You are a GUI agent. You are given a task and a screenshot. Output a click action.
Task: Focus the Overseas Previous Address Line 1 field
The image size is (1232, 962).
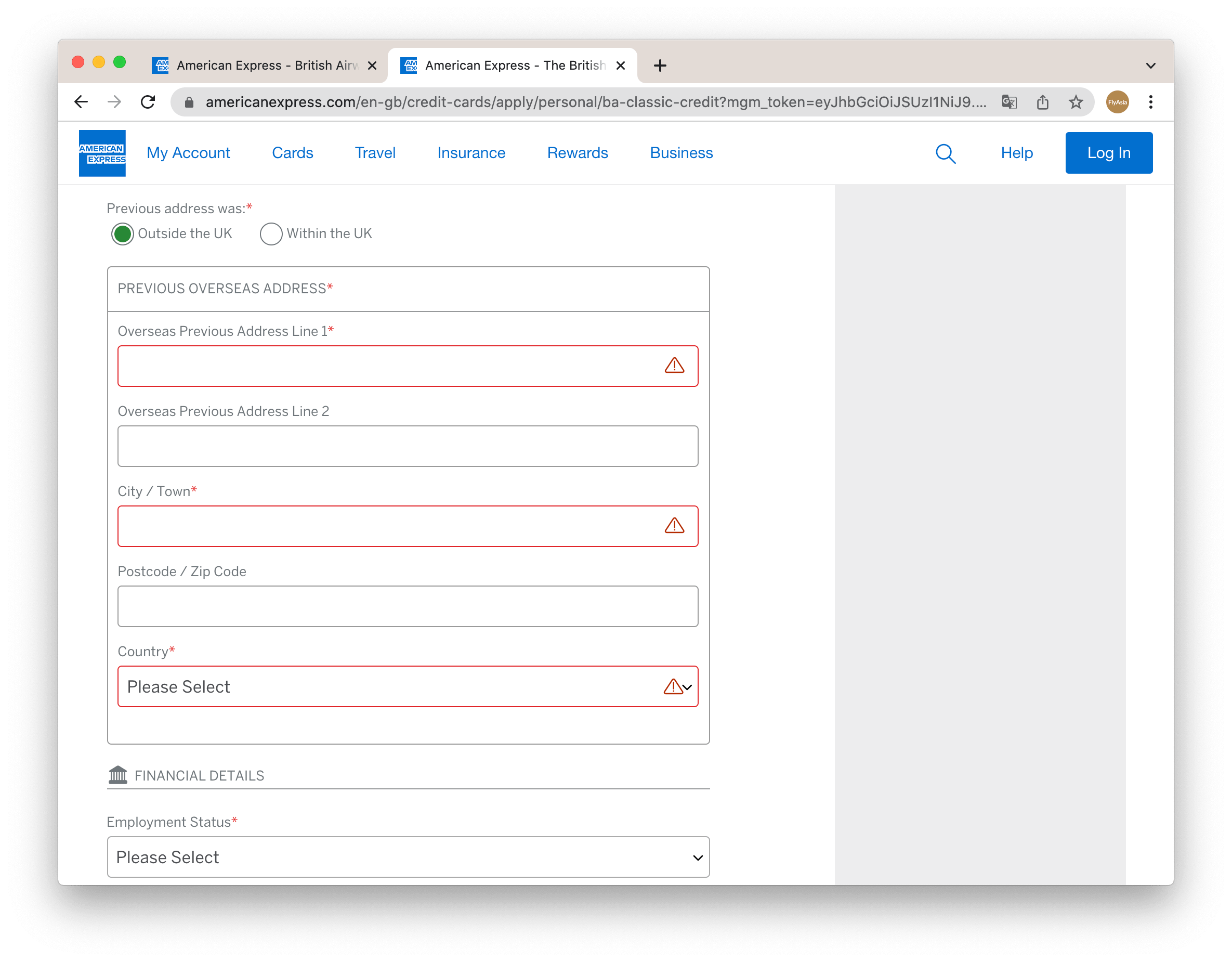click(408, 366)
